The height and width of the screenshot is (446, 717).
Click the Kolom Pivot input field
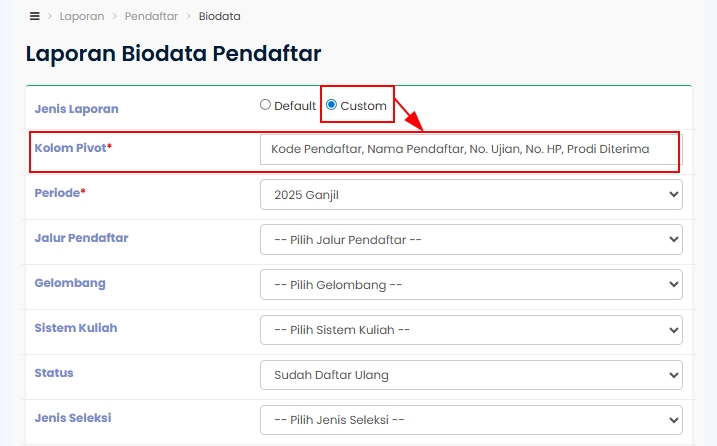(x=470, y=149)
